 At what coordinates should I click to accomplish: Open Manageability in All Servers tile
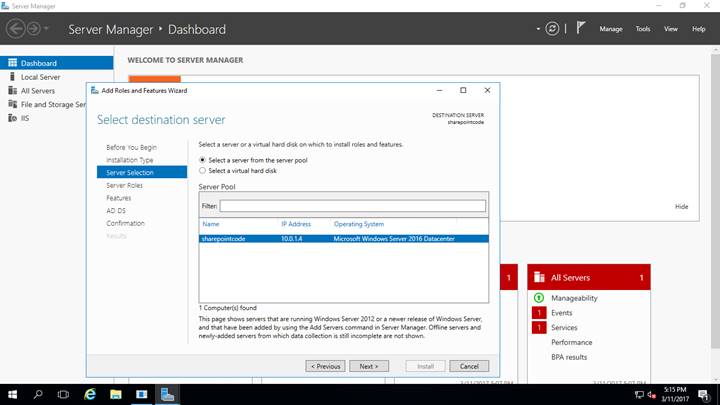pyautogui.click(x=574, y=298)
